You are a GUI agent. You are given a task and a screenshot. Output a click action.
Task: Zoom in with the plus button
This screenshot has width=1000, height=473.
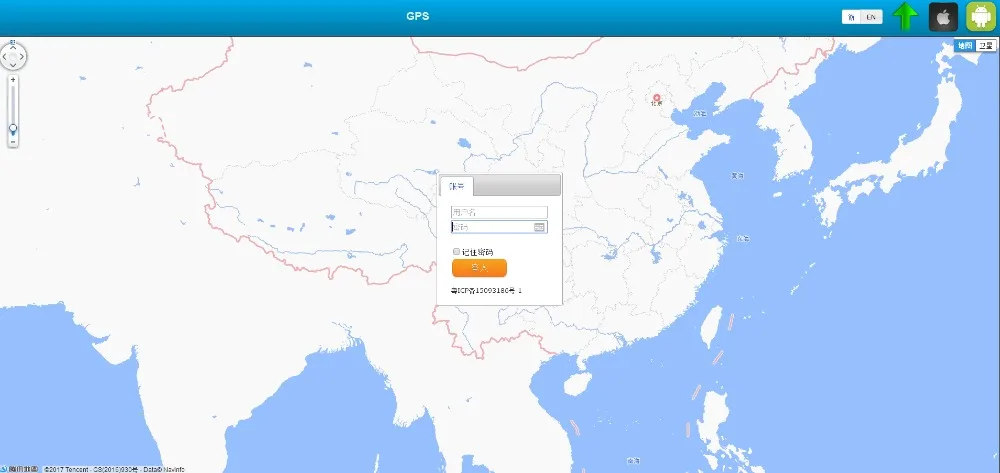pos(13,80)
